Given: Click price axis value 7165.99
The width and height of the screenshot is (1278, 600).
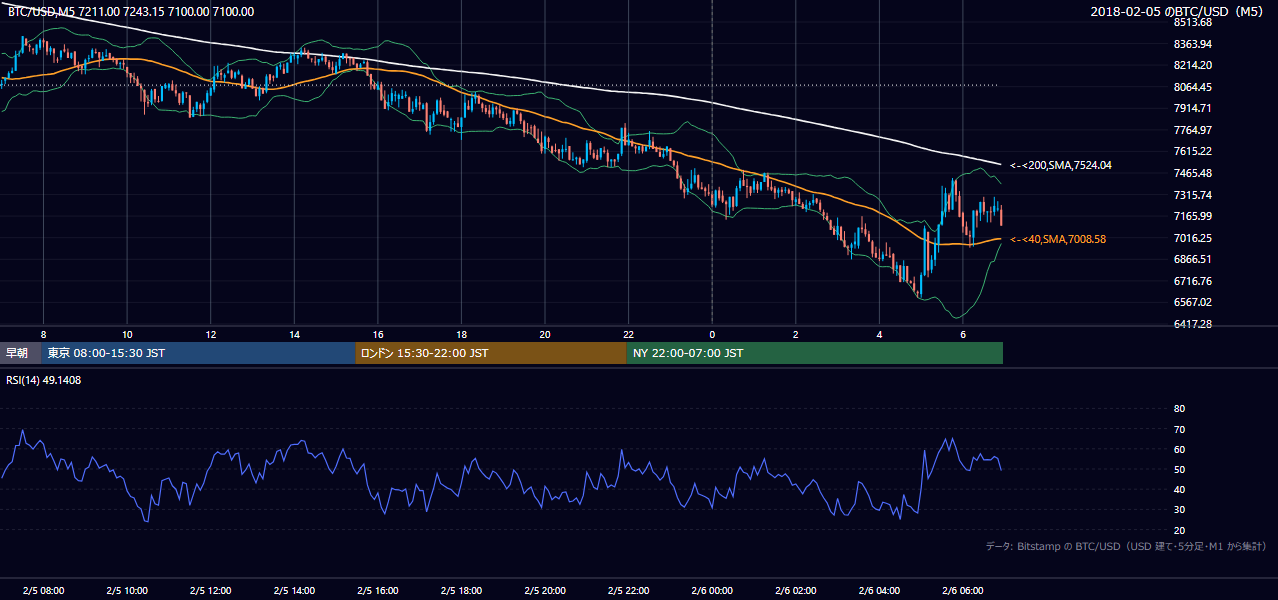Looking at the screenshot, I should click(1193, 216).
